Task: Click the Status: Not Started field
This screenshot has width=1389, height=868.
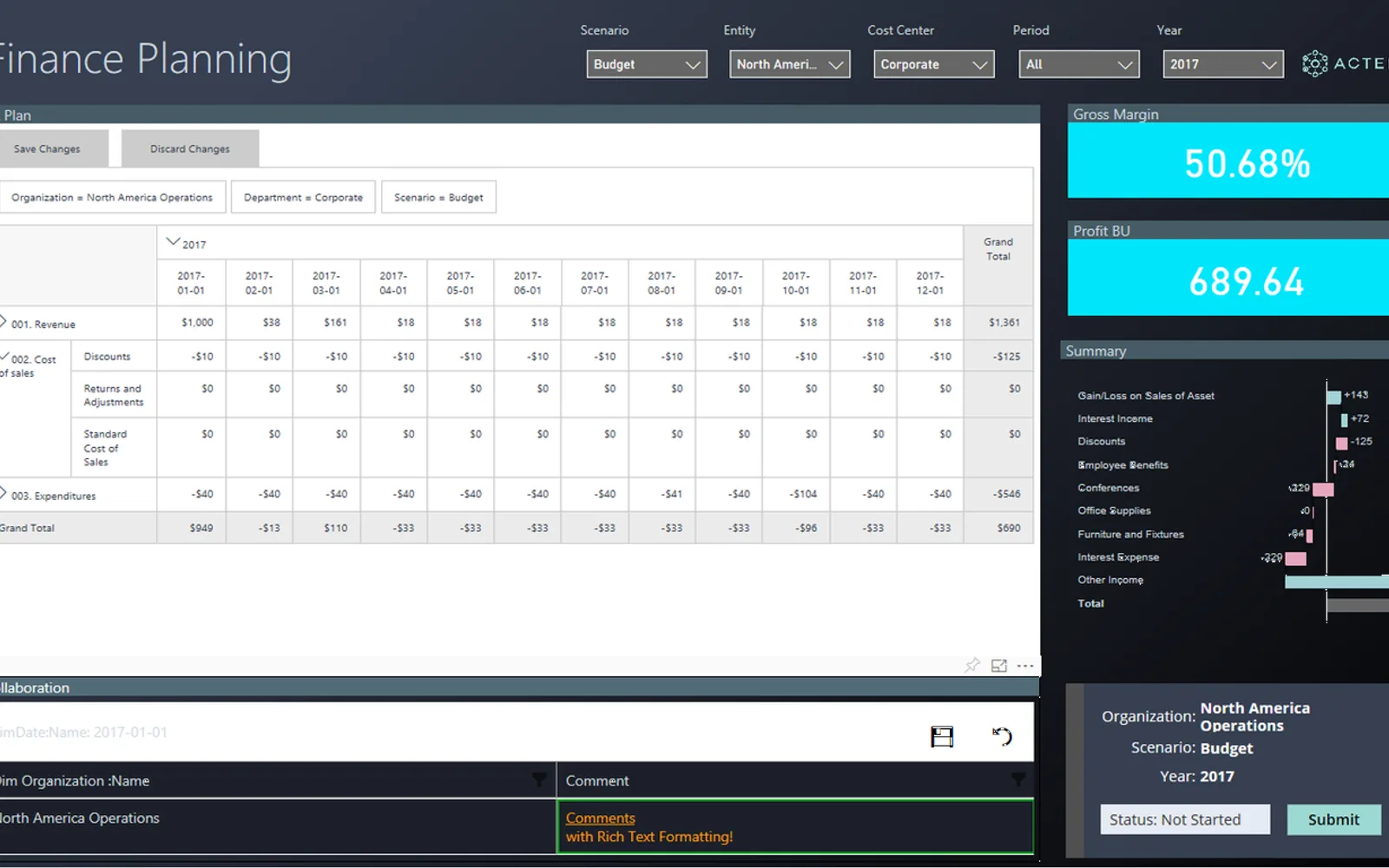Action: point(1185,819)
